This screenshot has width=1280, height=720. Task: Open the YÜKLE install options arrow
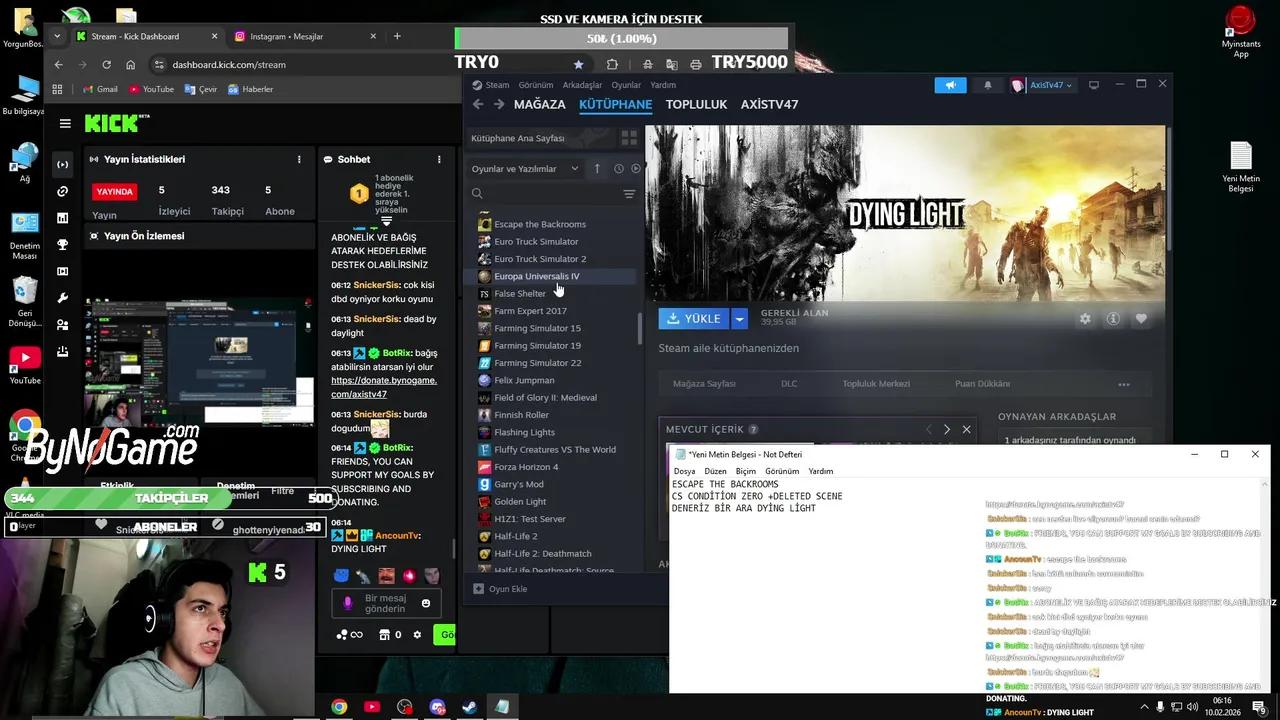click(x=739, y=319)
